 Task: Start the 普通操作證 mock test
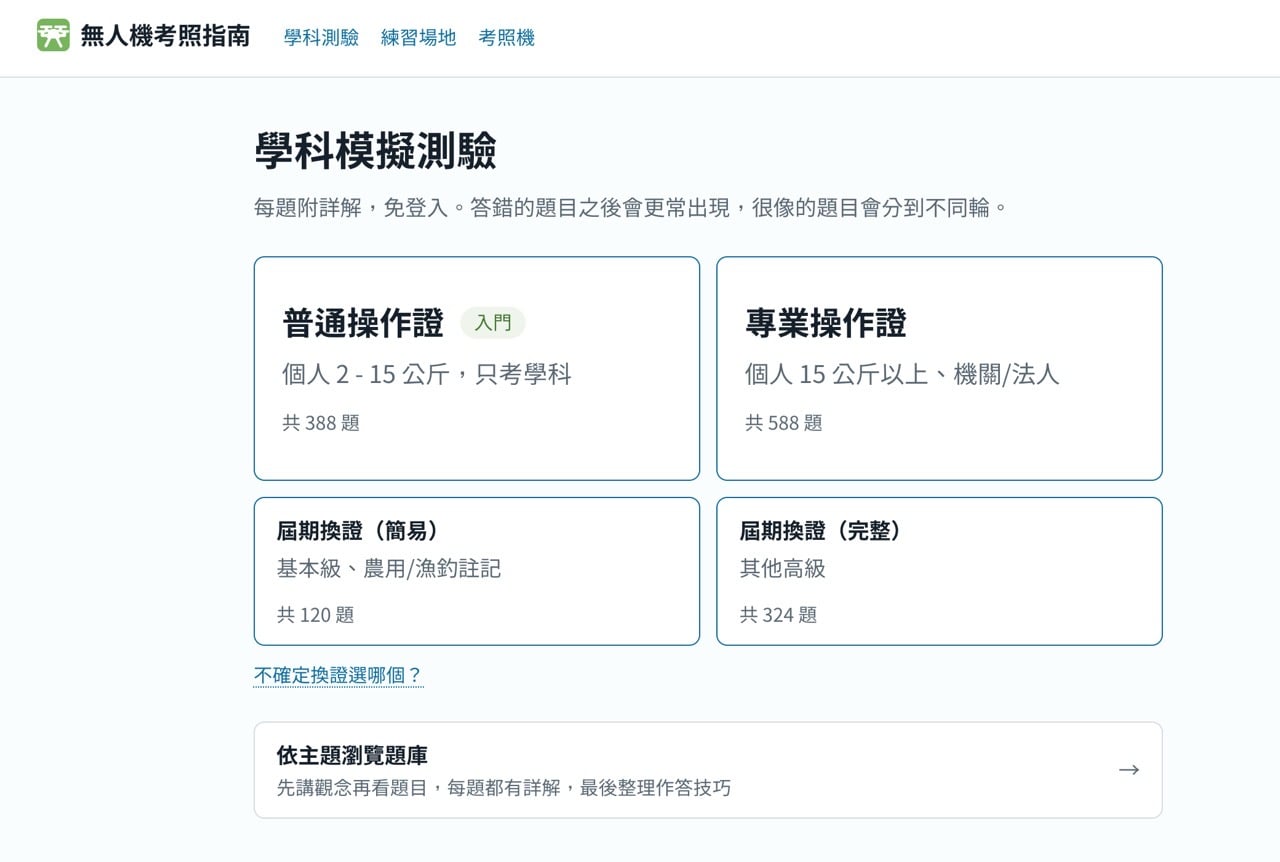pyautogui.click(x=477, y=368)
